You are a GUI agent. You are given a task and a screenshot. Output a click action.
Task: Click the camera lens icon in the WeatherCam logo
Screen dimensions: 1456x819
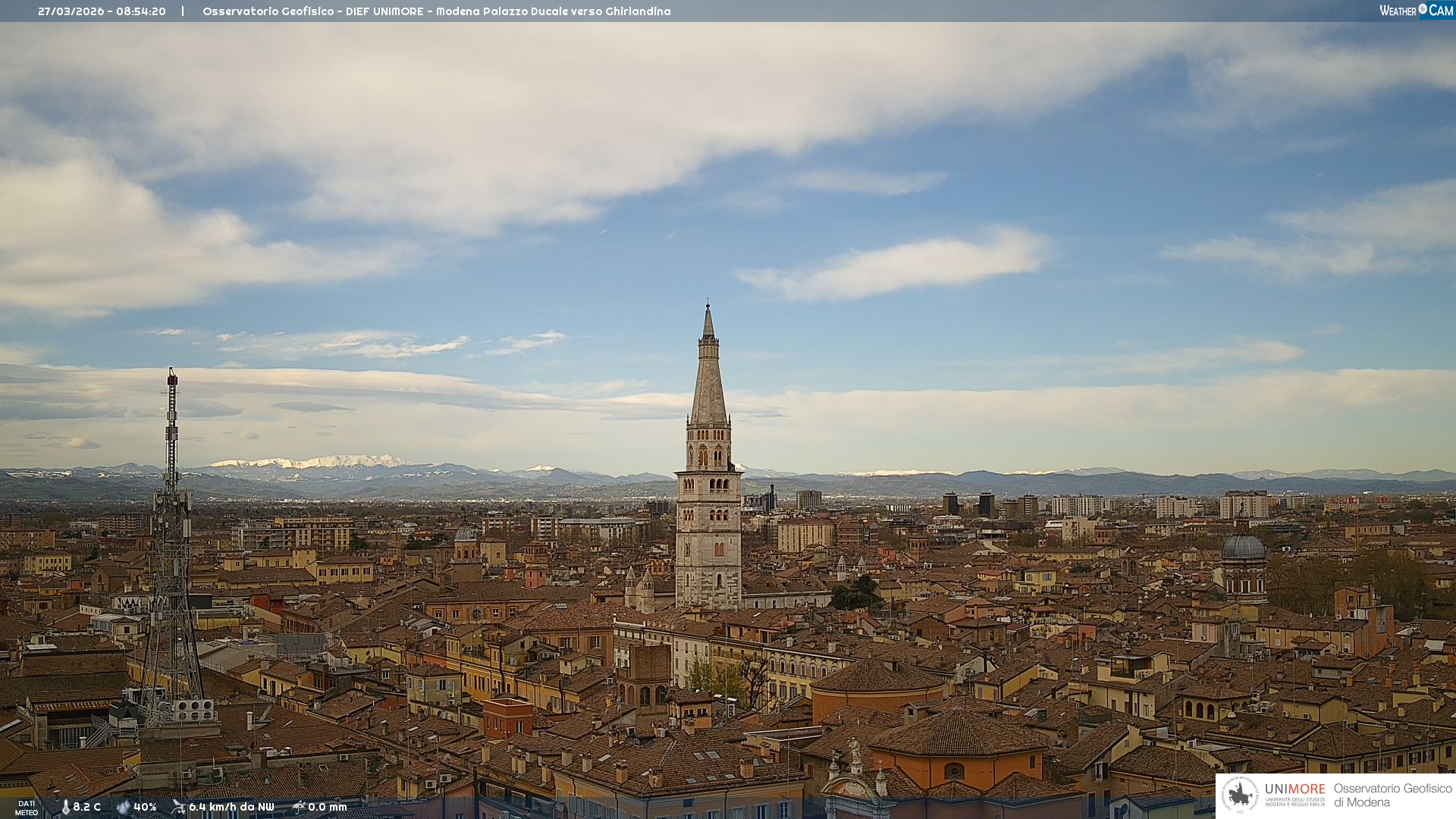(x=1423, y=9)
